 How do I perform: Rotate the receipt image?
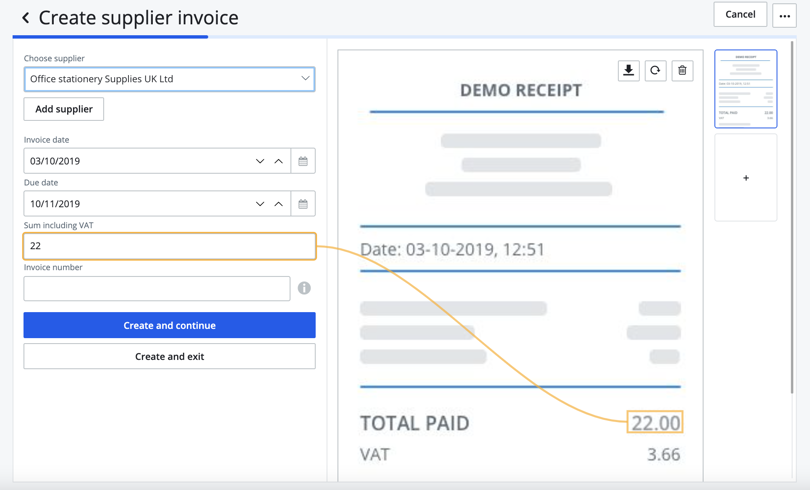click(655, 71)
